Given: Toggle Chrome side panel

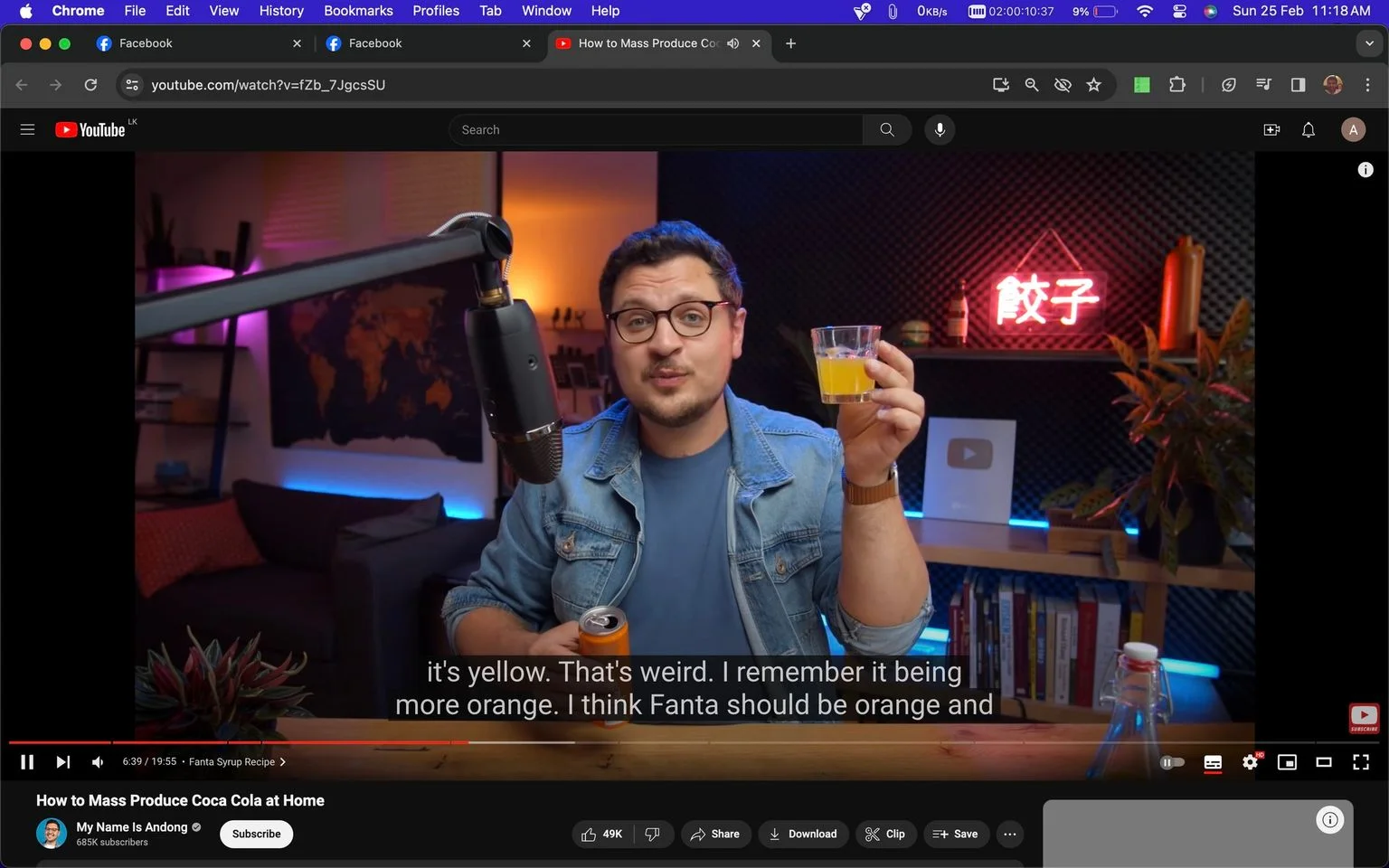Looking at the screenshot, I should pyautogui.click(x=1298, y=84).
